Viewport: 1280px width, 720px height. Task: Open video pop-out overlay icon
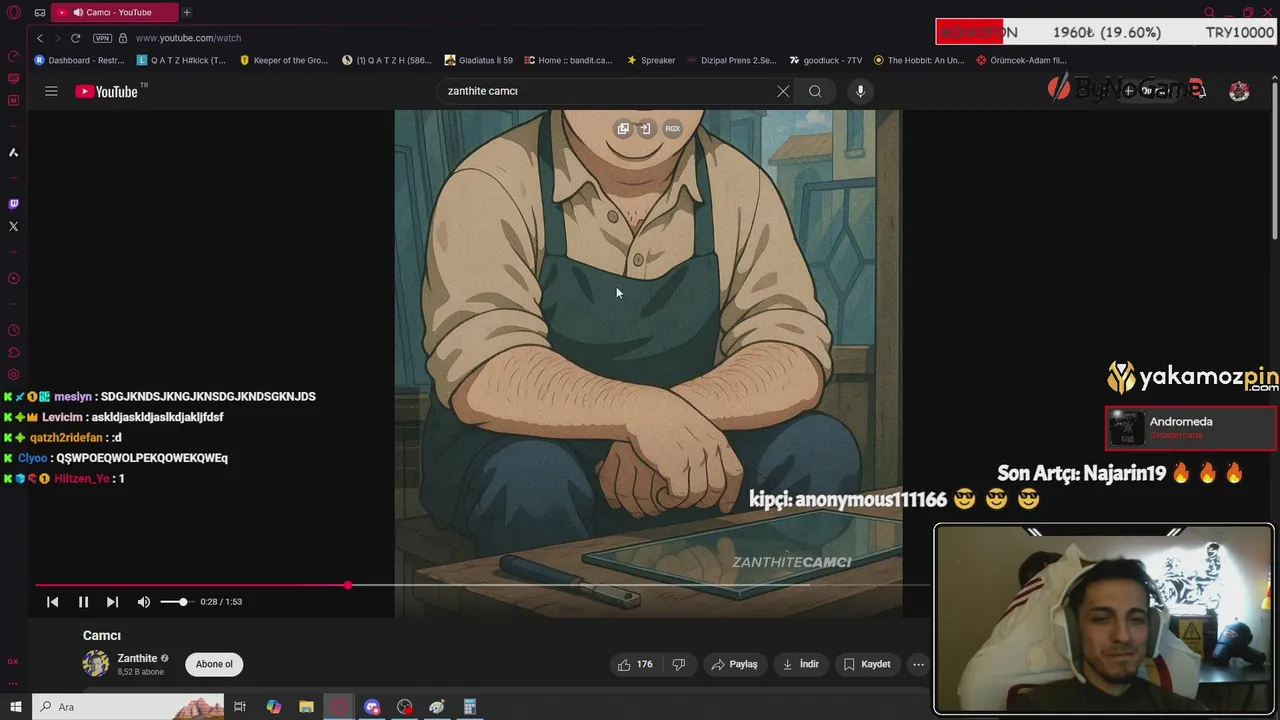click(623, 129)
